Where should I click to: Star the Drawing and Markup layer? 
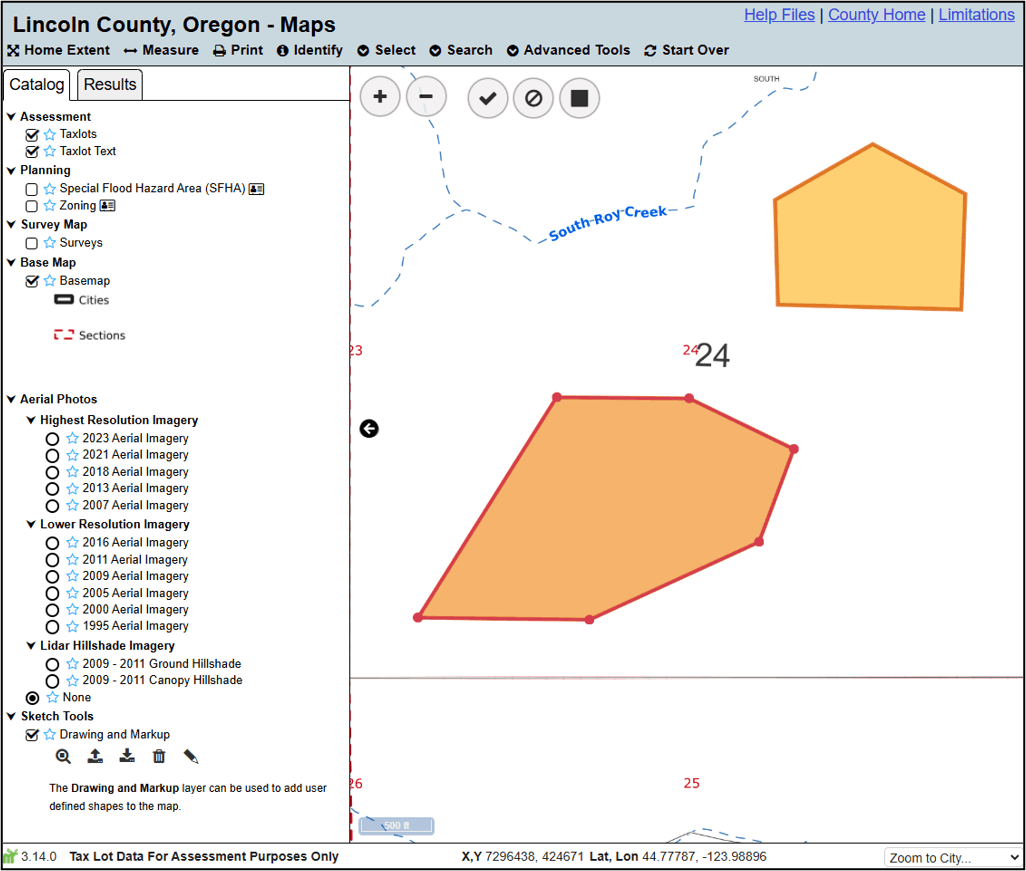(x=50, y=734)
